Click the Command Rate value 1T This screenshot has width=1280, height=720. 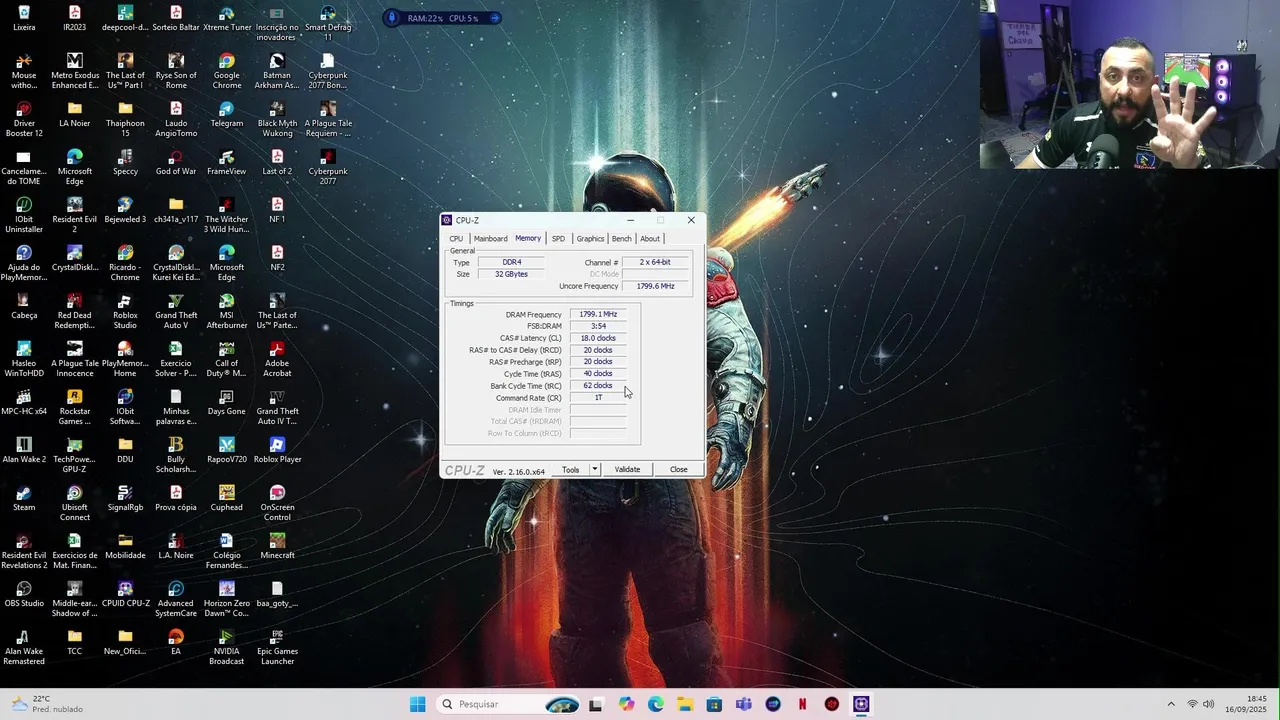point(598,398)
